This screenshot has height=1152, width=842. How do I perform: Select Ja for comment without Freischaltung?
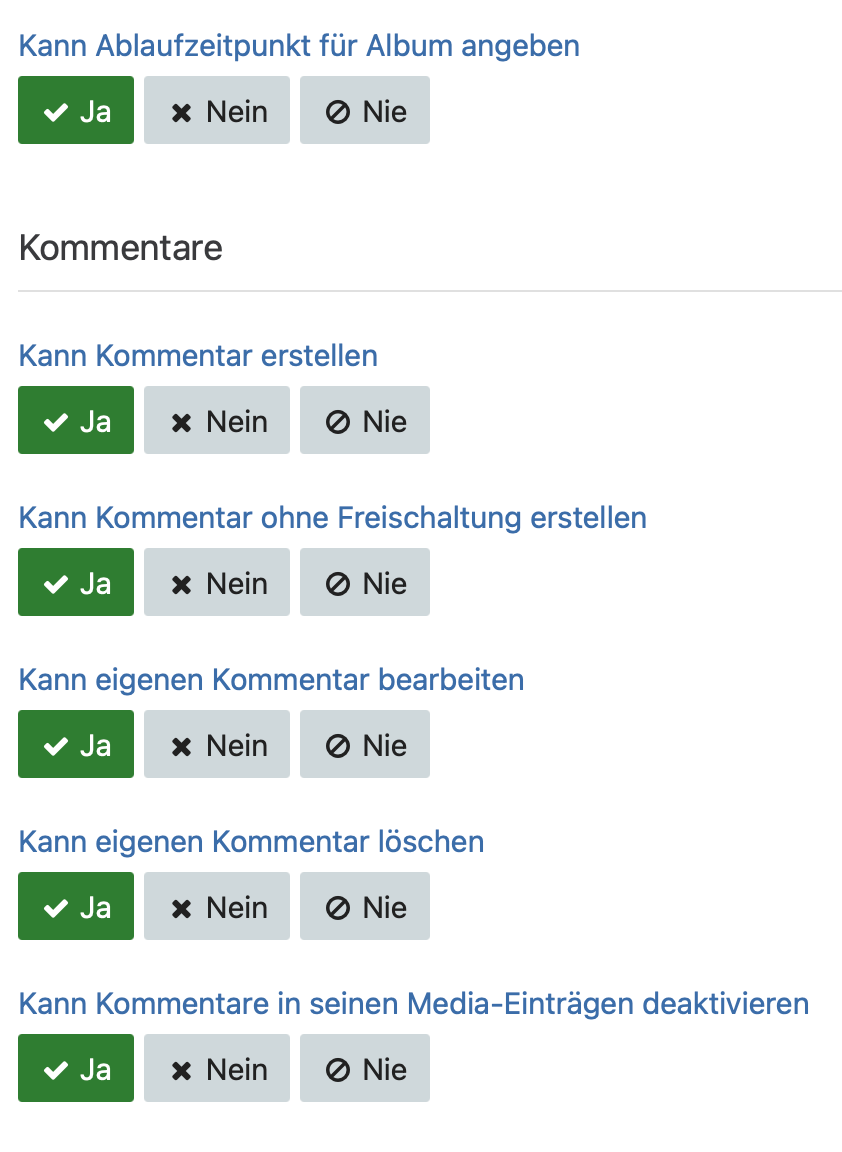pos(76,583)
